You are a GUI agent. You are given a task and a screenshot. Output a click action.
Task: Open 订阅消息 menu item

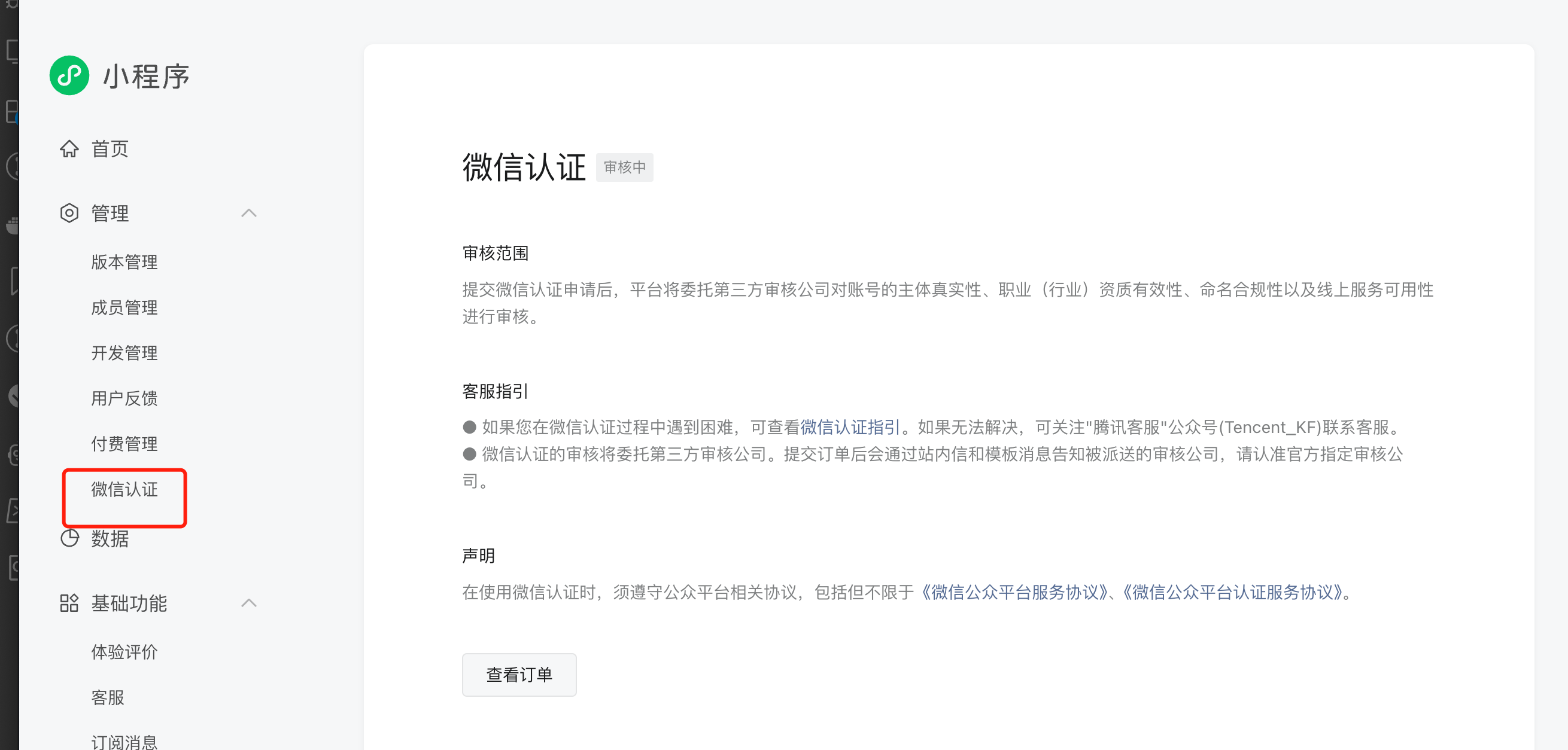click(x=124, y=742)
